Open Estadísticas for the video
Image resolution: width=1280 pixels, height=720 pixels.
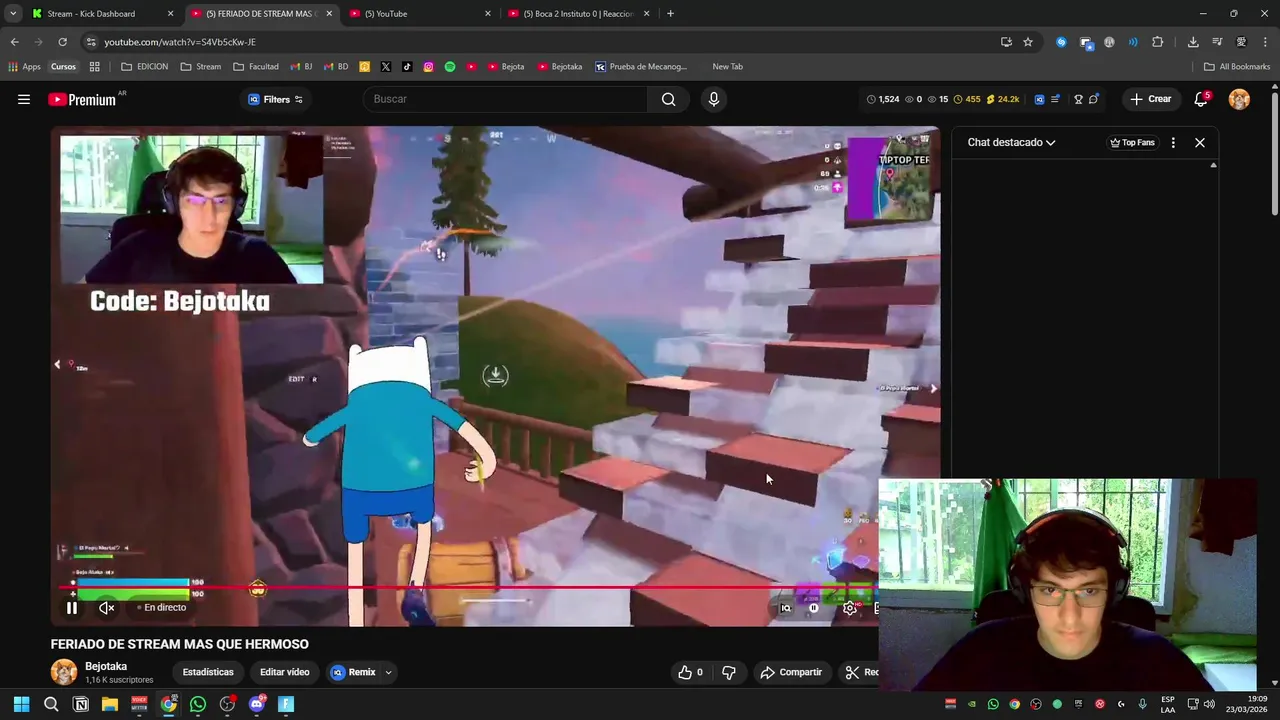[x=208, y=672]
